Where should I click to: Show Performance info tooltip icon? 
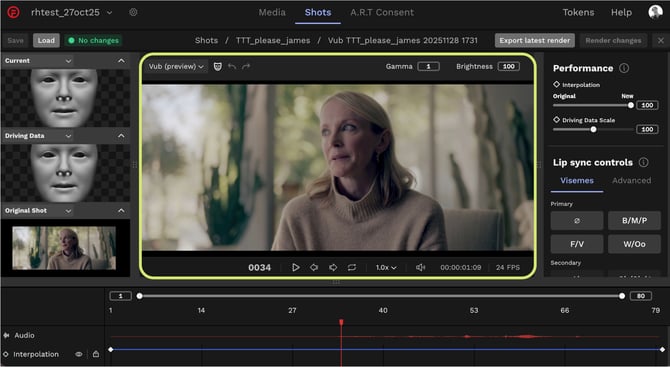[x=624, y=68]
